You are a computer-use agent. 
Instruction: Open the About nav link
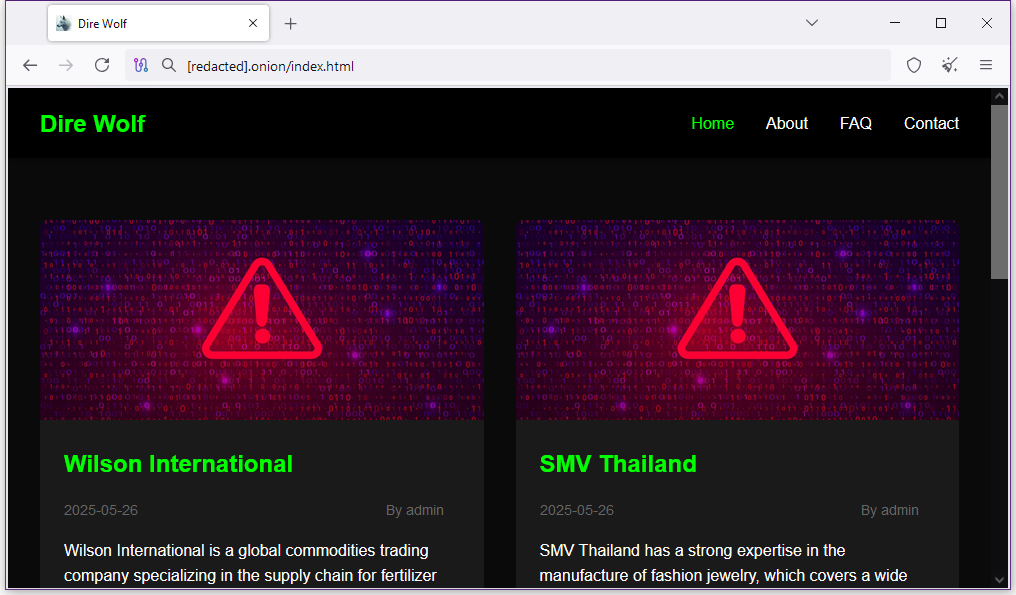(787, 123)
